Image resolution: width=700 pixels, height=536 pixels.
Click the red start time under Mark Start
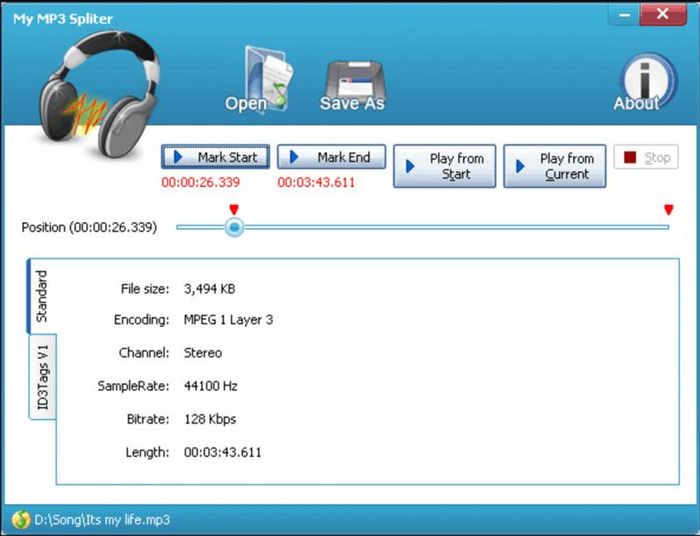tap(201, 182)
